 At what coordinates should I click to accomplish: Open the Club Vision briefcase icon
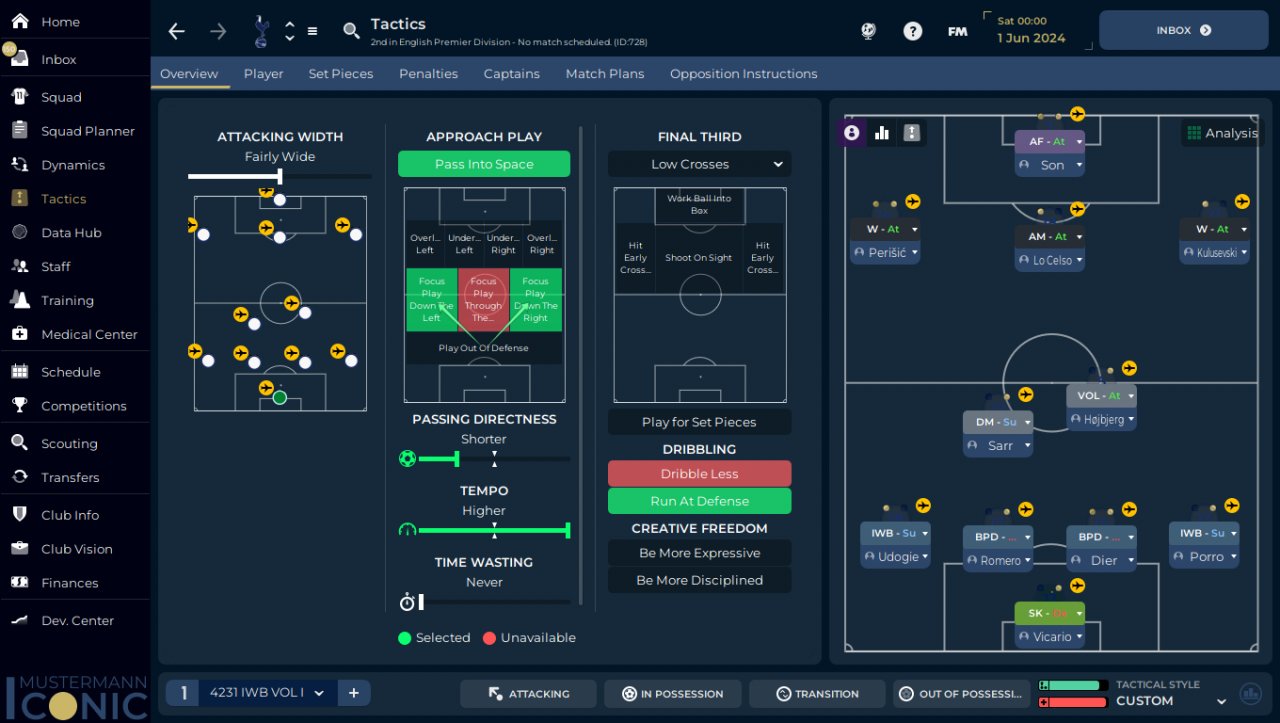point(19,549)
